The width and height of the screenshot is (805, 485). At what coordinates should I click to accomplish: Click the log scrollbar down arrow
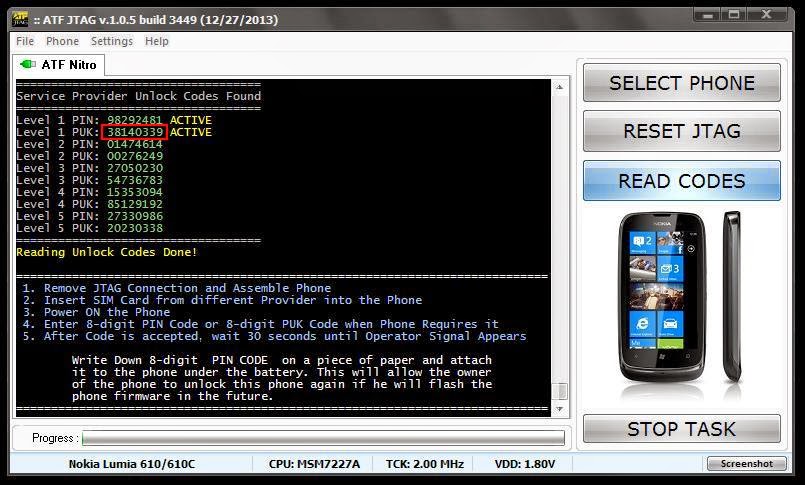[560, 409]
